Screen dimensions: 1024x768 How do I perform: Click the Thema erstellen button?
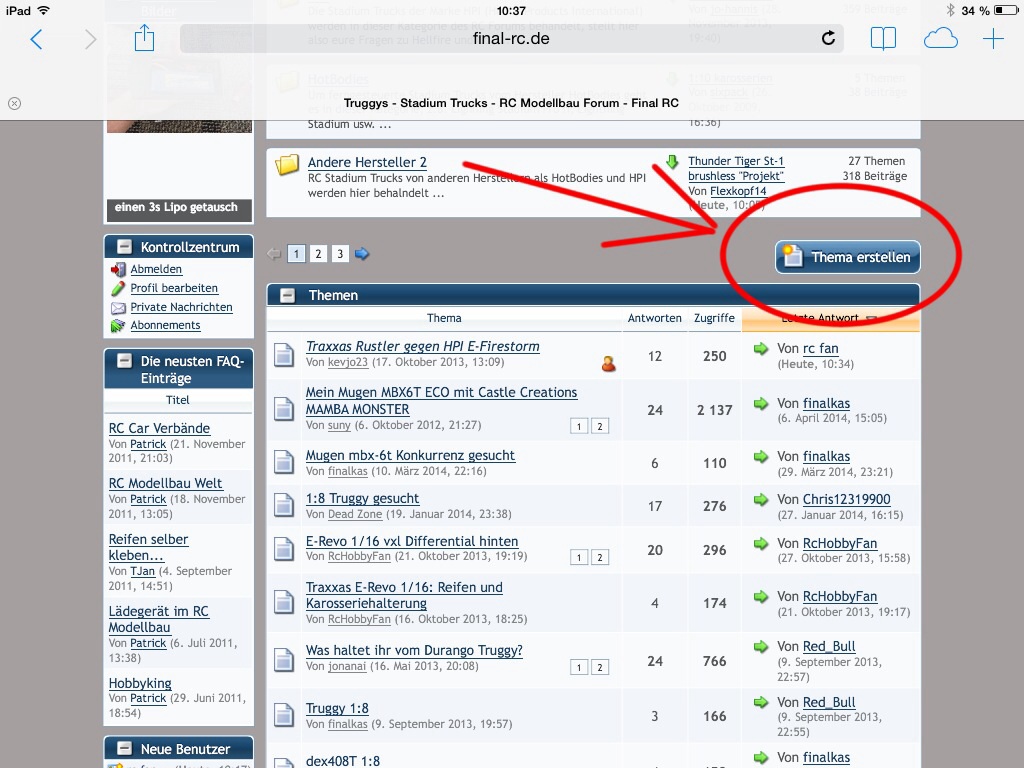coord(848,257)
